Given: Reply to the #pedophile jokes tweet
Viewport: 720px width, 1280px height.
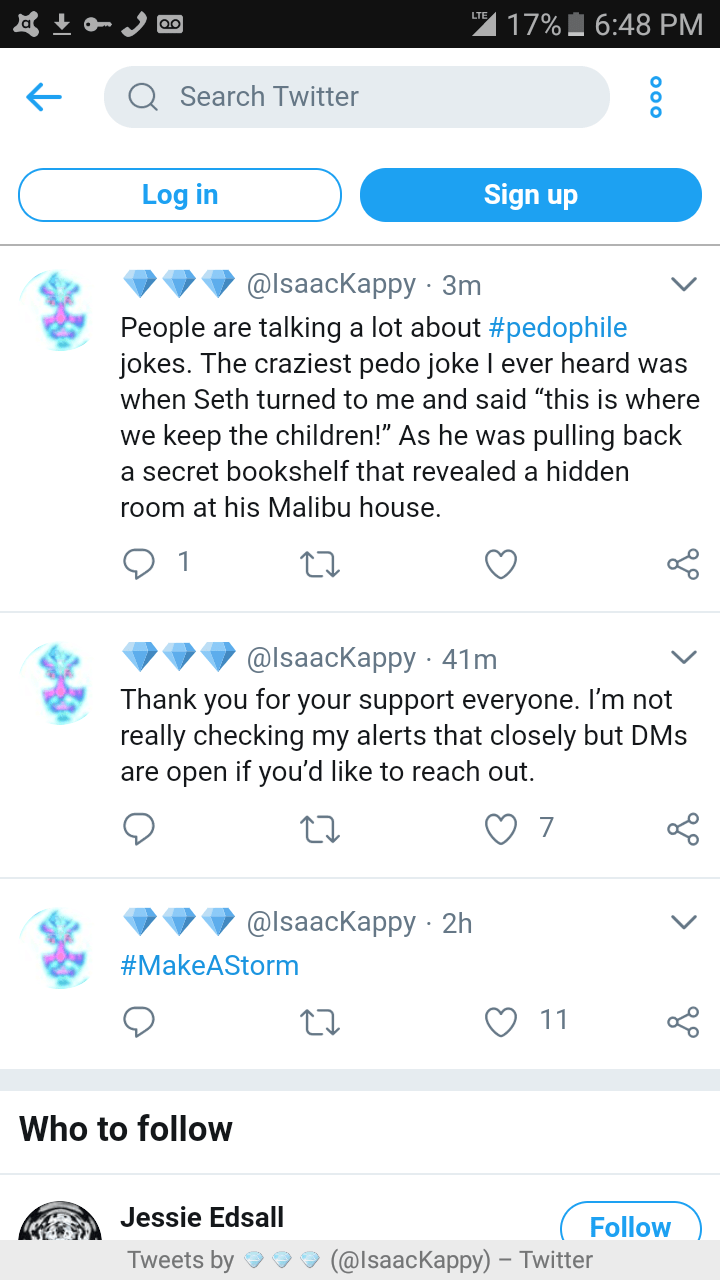Looking at the screenshot, I should [x=139, y=565].
